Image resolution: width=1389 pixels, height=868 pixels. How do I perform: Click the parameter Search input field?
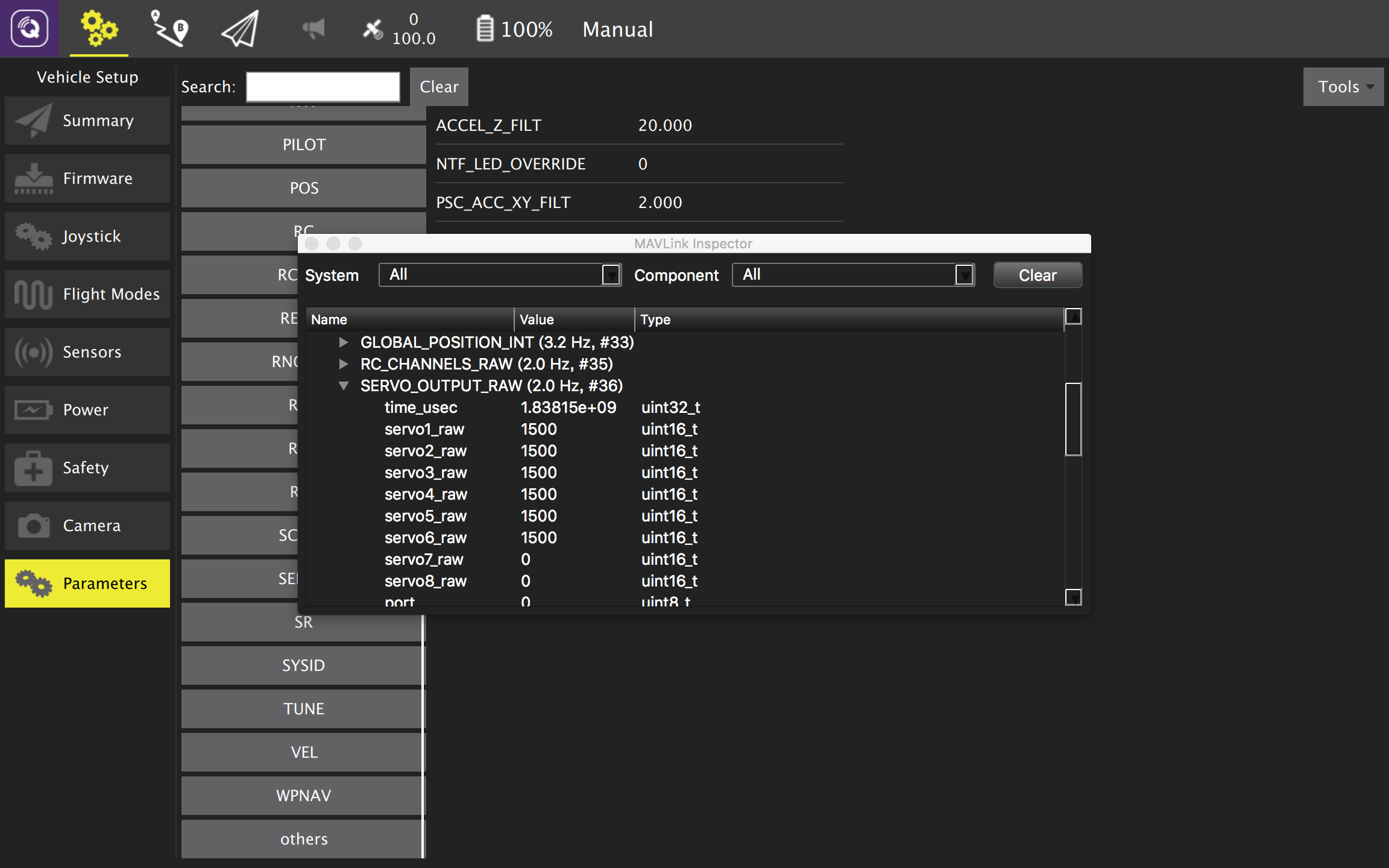click(x=323, y=87)
